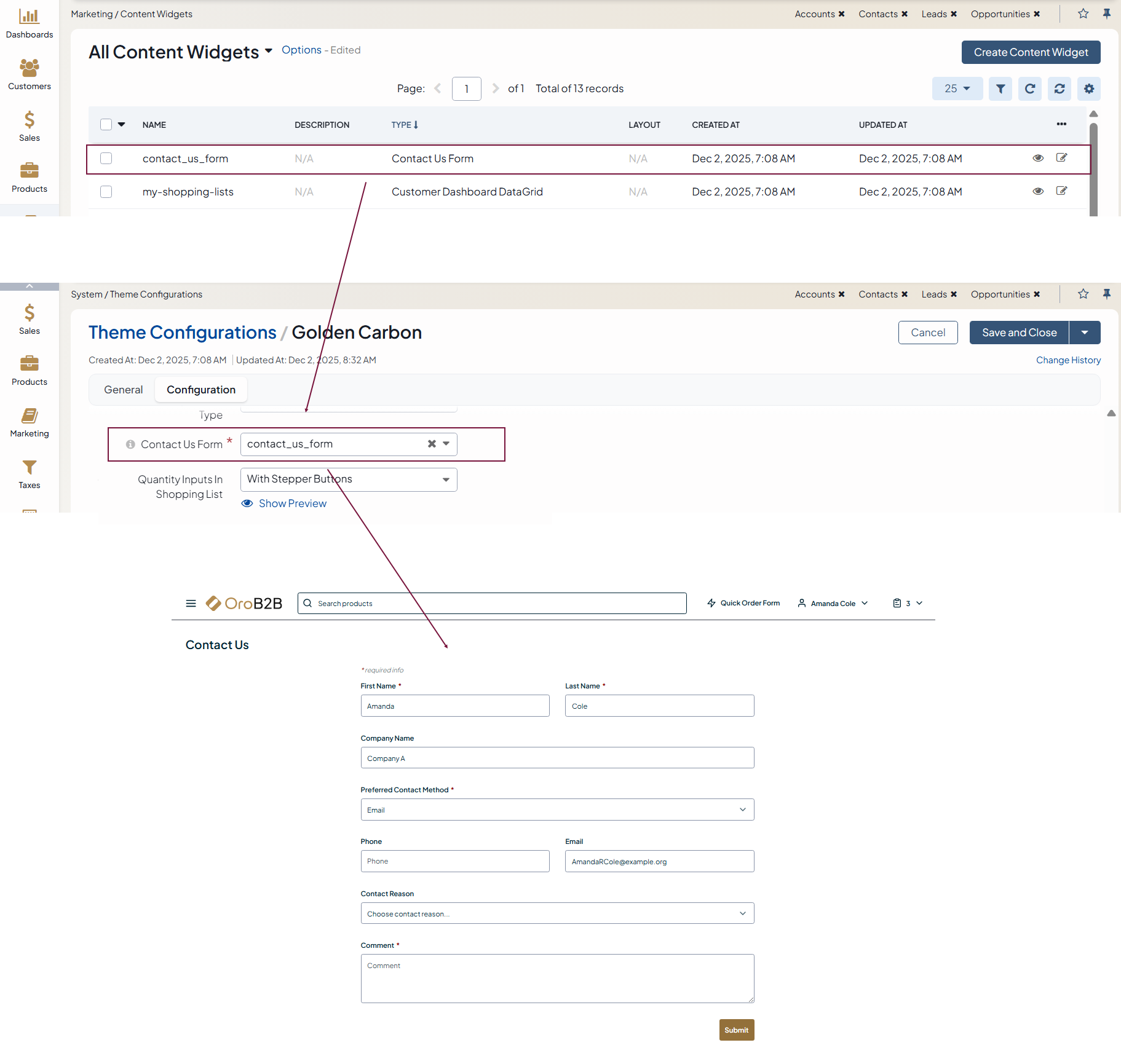Click the Phone input field
Image resolution: width=1121 pixels, height=1064 pixels.
point(455,861)
